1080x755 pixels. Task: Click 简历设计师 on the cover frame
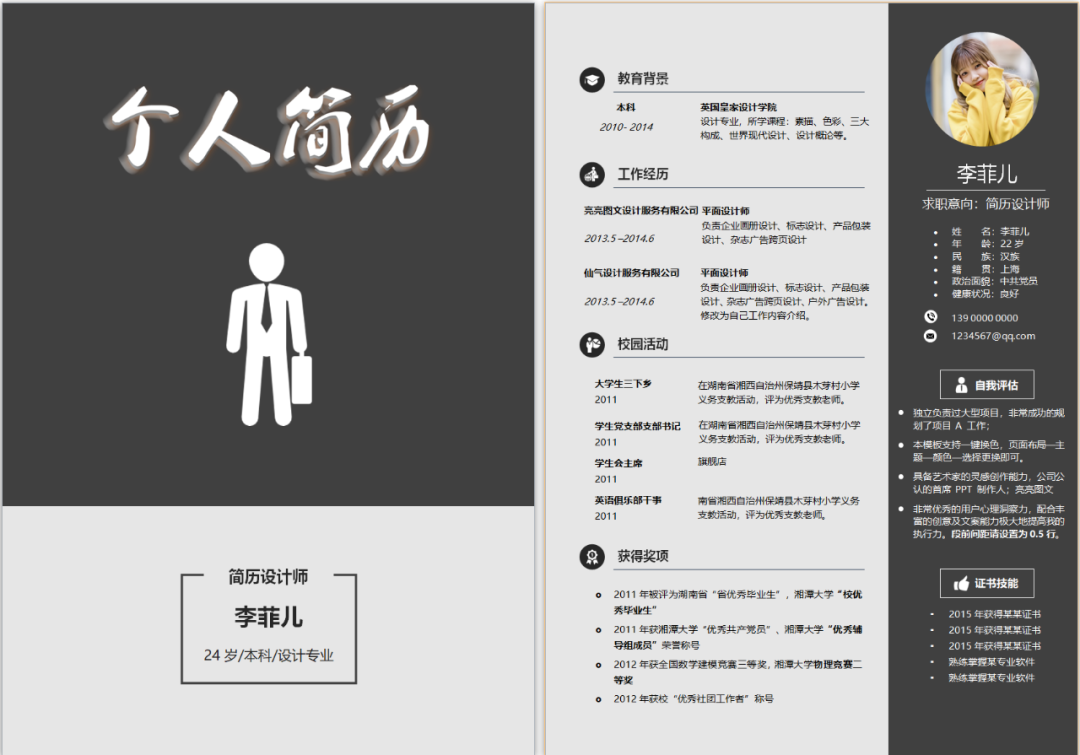[269, 577]
